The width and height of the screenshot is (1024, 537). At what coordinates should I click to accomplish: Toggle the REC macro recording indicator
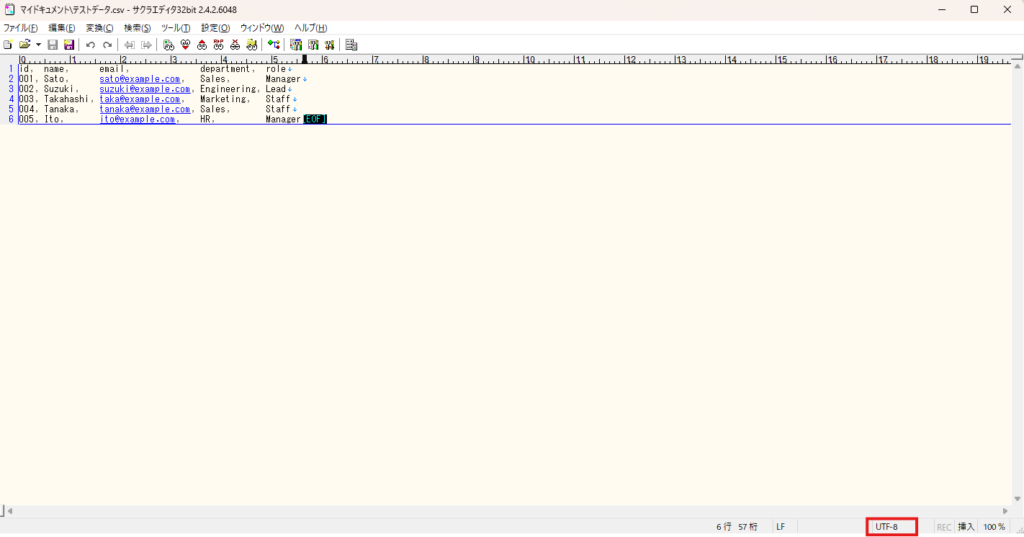coord(943,526)
